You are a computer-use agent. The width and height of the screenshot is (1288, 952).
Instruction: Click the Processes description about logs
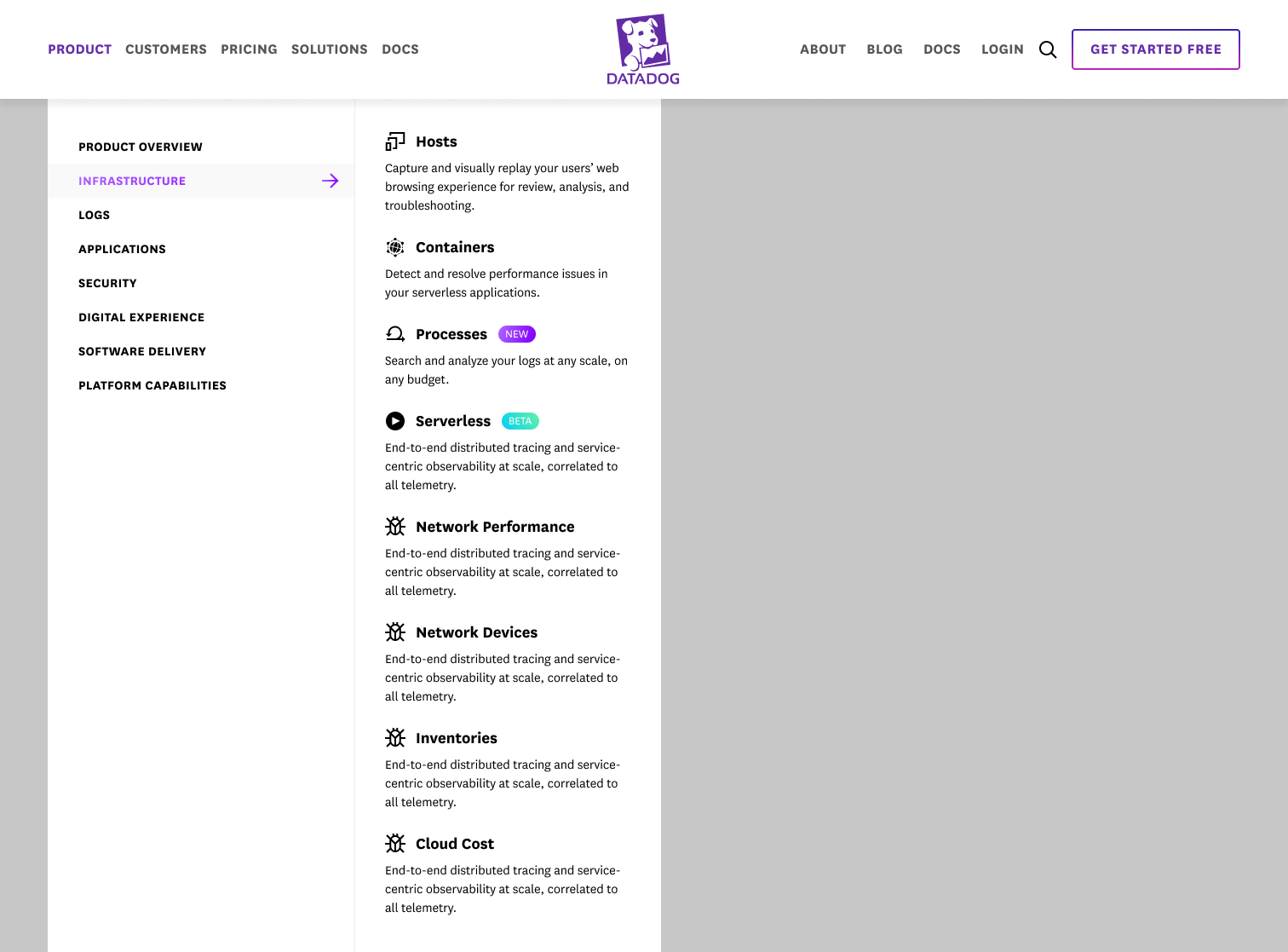pos(506,370)
